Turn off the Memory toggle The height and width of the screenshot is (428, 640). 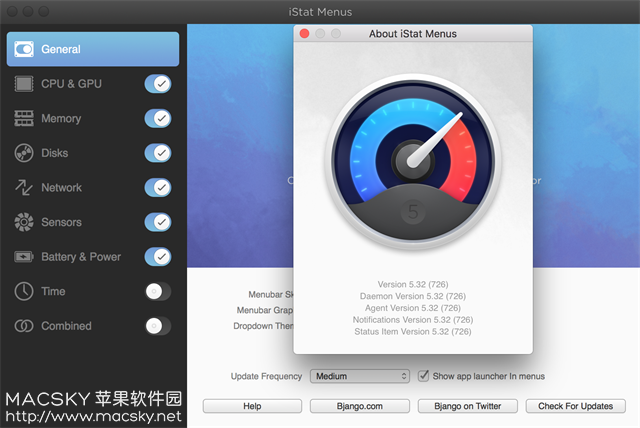(158, 118)
